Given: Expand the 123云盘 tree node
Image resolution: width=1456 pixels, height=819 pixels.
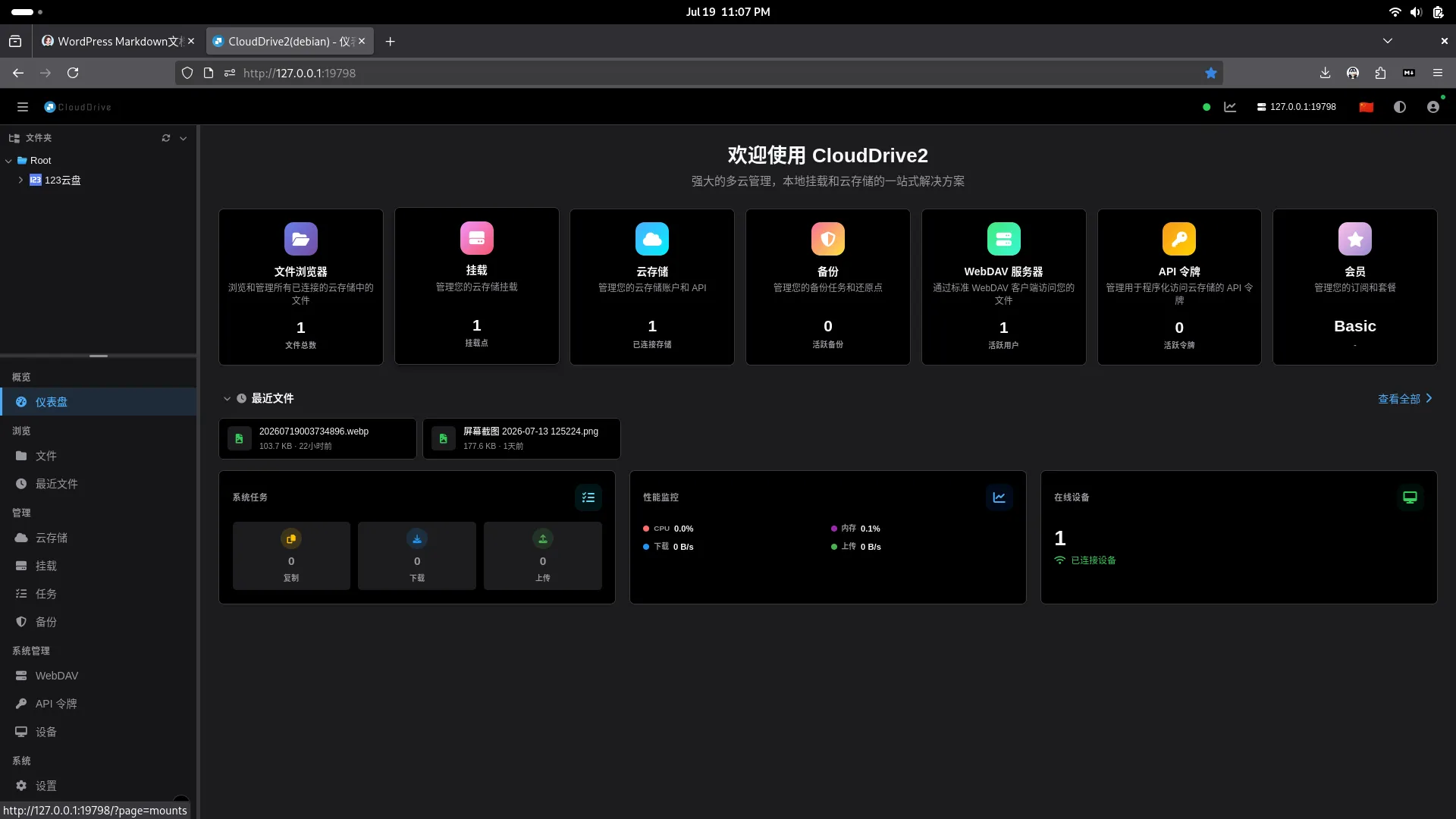Looking at the screenshot, I should coord(20,180).
